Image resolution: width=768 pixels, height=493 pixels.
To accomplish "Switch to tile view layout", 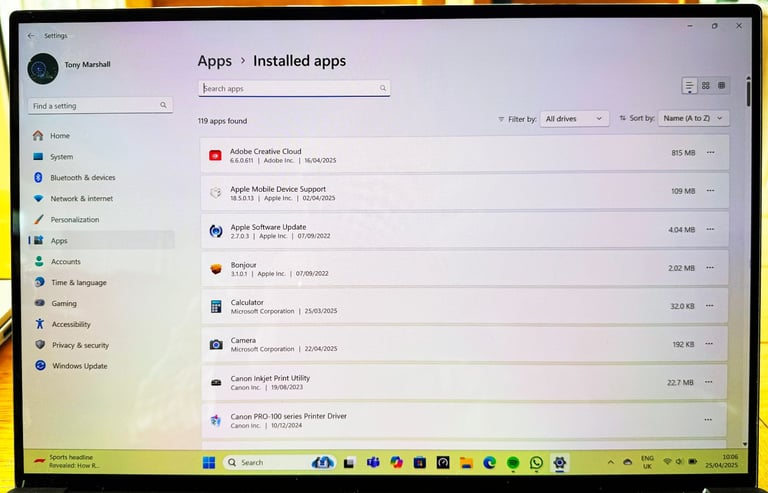I will point(721,86).
